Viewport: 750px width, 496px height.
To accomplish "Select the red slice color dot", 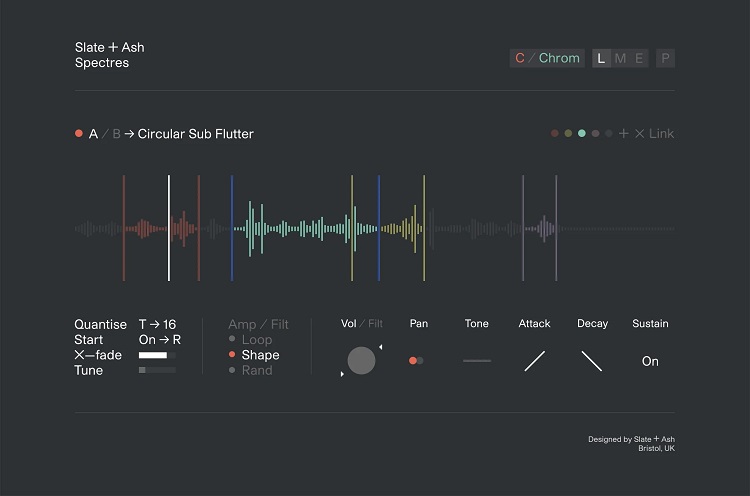I will (555, 133).
